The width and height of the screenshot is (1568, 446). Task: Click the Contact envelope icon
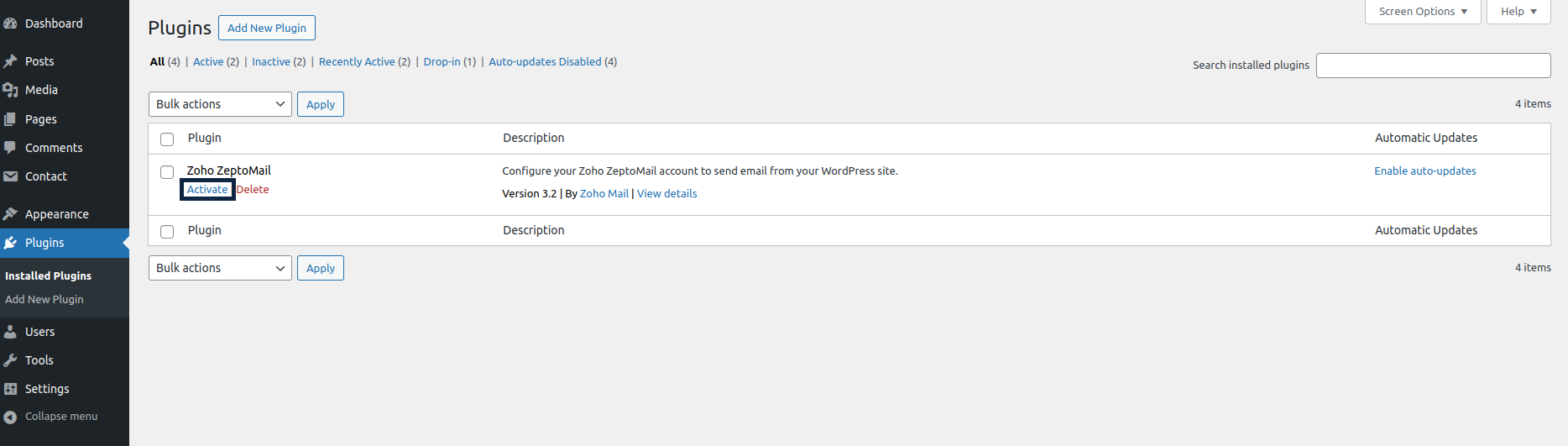point(10,176)
